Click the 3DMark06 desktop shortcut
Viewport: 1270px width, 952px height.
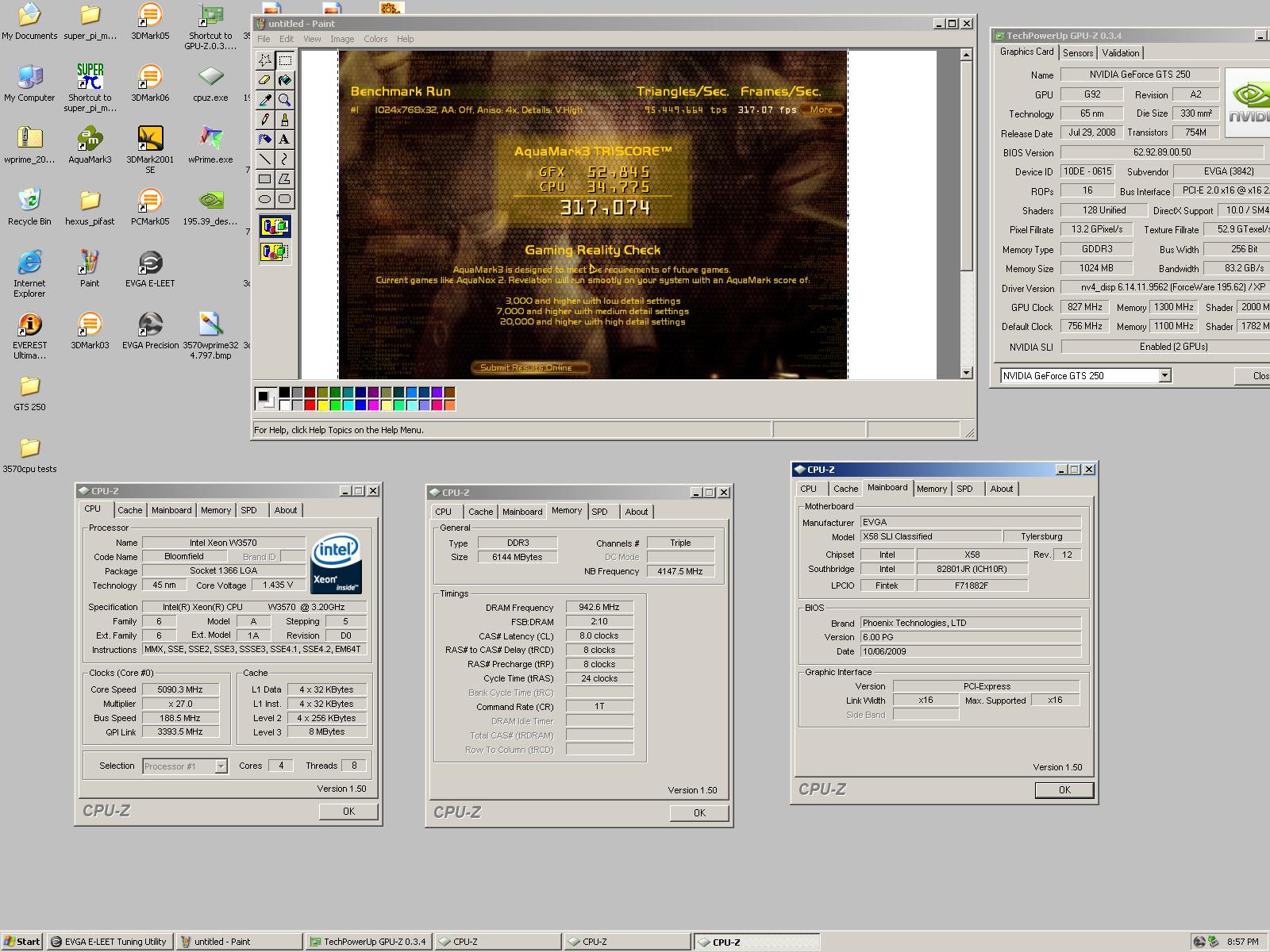(150, 83)
